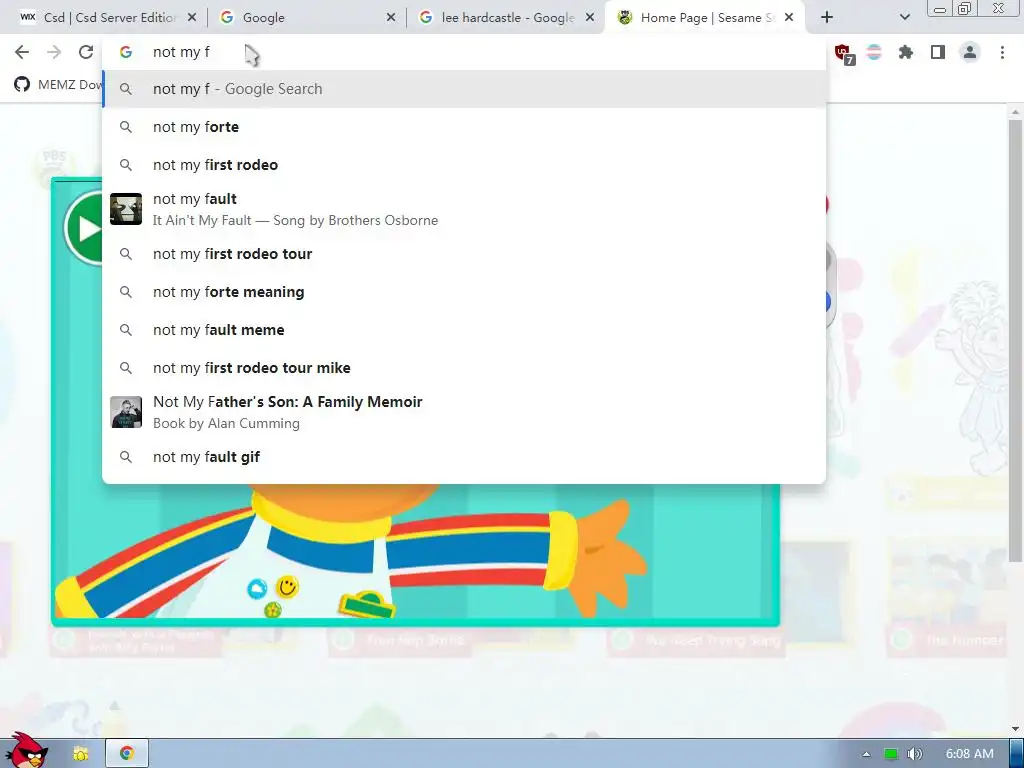This screenshot has height=768, width=1024.
Task: Click the Chrome taskbar button
Action: (x=127, y=753)
